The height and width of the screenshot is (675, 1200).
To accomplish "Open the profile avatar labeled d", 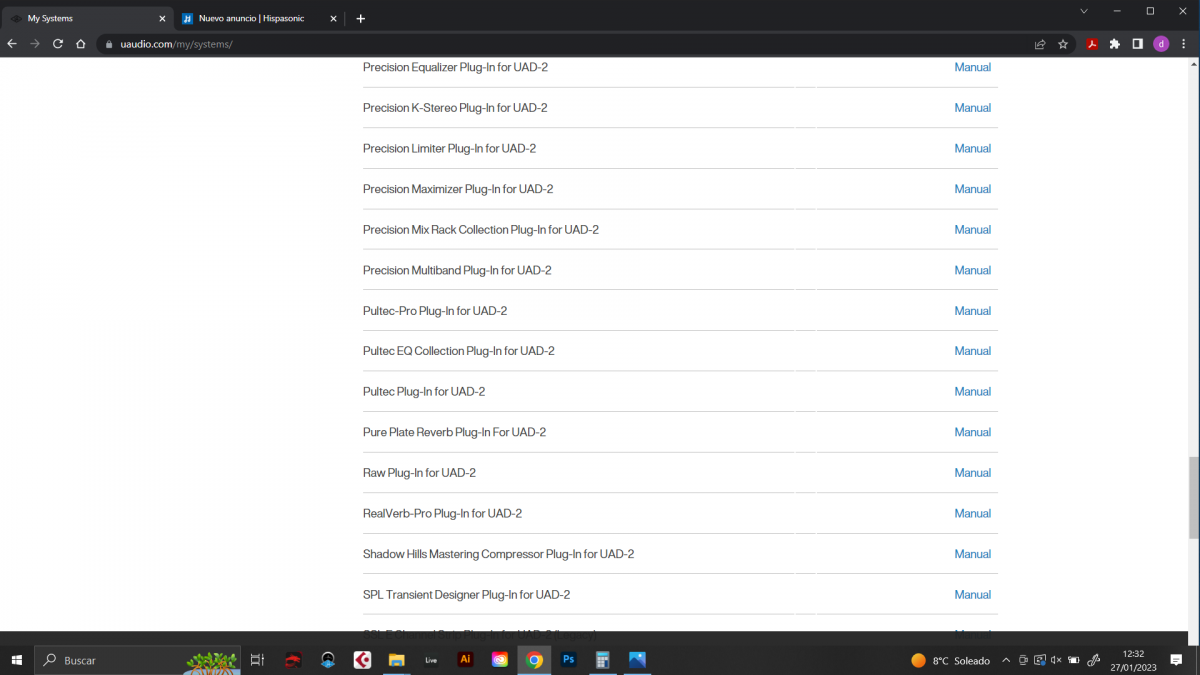I will point(1161,44).
